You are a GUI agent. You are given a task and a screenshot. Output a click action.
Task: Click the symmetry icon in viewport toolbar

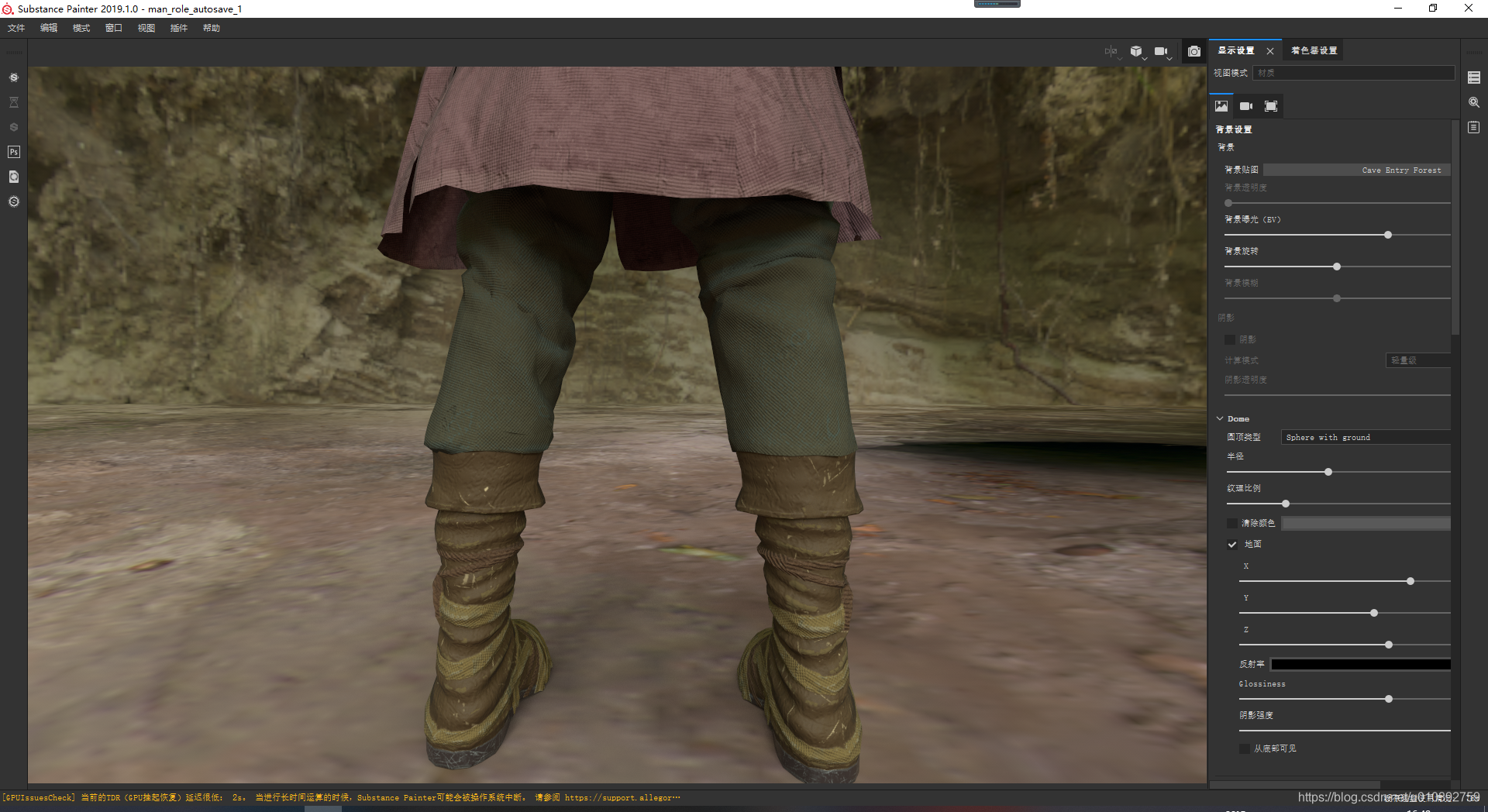pyautogui.click(x=1111, y=51)
